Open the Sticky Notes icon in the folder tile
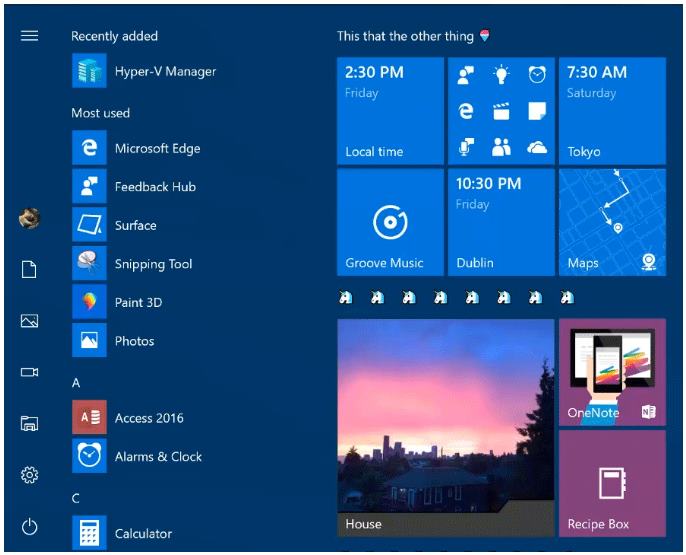This screenshot has width=686, height=555. pos(537,111)
